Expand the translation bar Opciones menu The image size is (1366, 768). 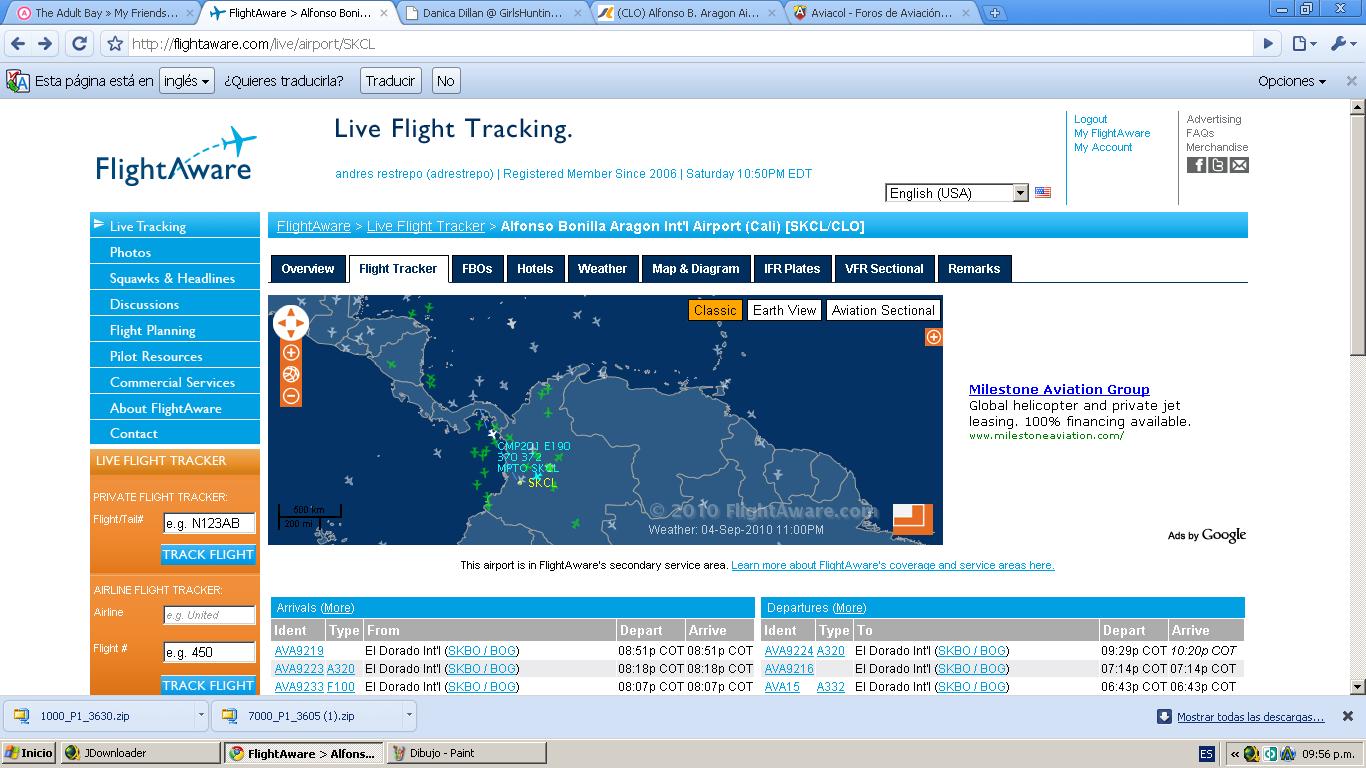(1292, 81)
